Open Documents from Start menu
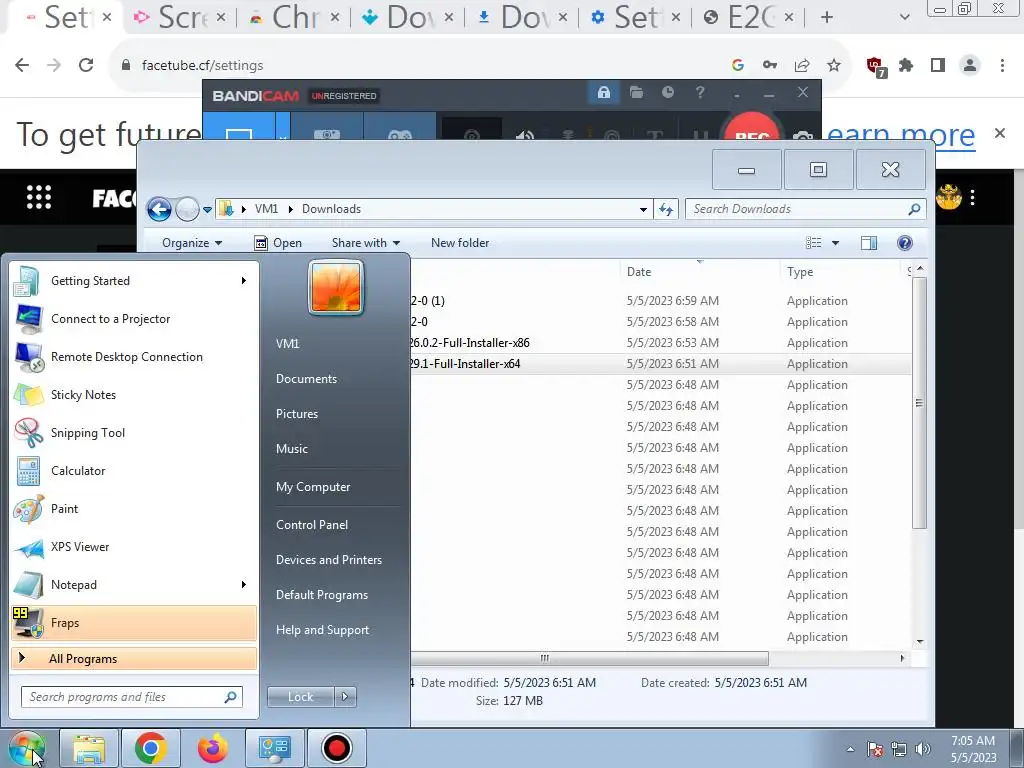Image resolution: width=1024 pixels, height=768 pixels. click(x=306, y=379)
